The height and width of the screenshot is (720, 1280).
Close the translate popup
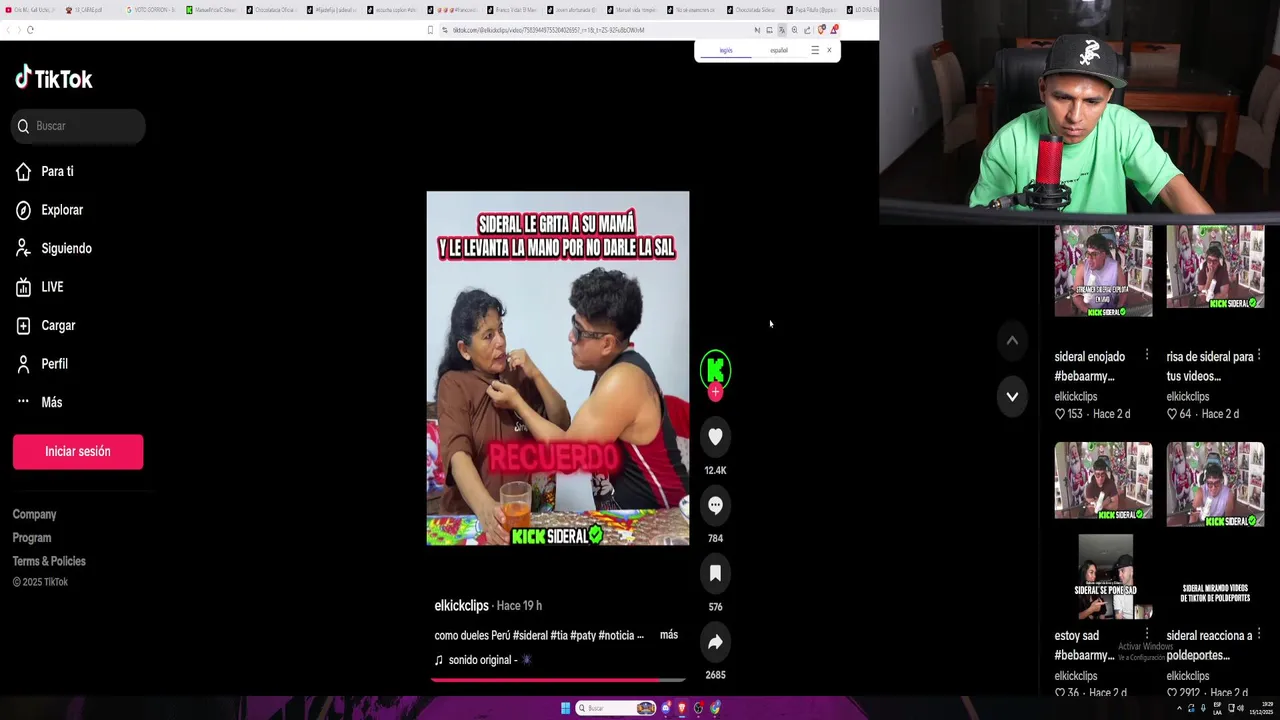pos(829,50)
